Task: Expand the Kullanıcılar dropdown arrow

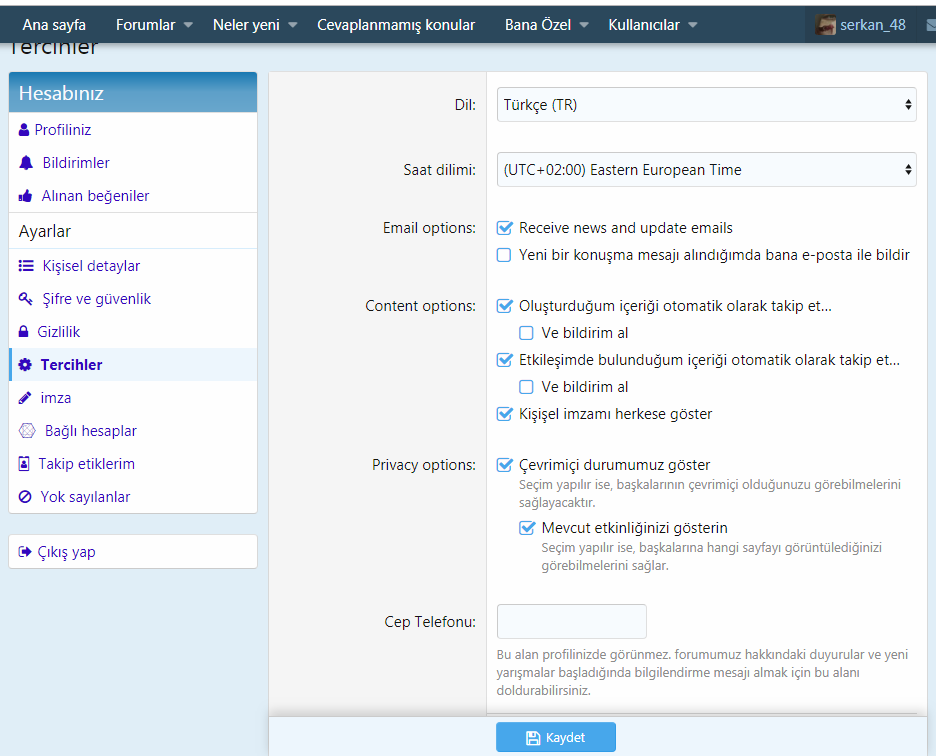Action: click(x=692, y=25)
